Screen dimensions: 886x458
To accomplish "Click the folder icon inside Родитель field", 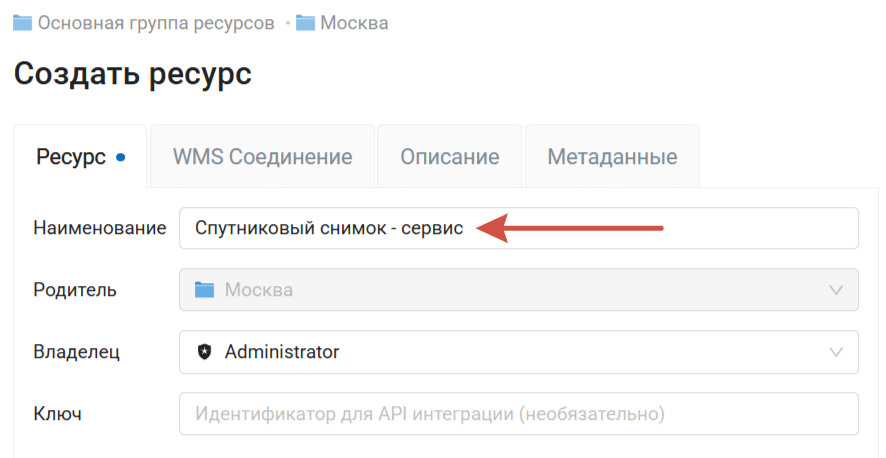I will tap(205, 290).
